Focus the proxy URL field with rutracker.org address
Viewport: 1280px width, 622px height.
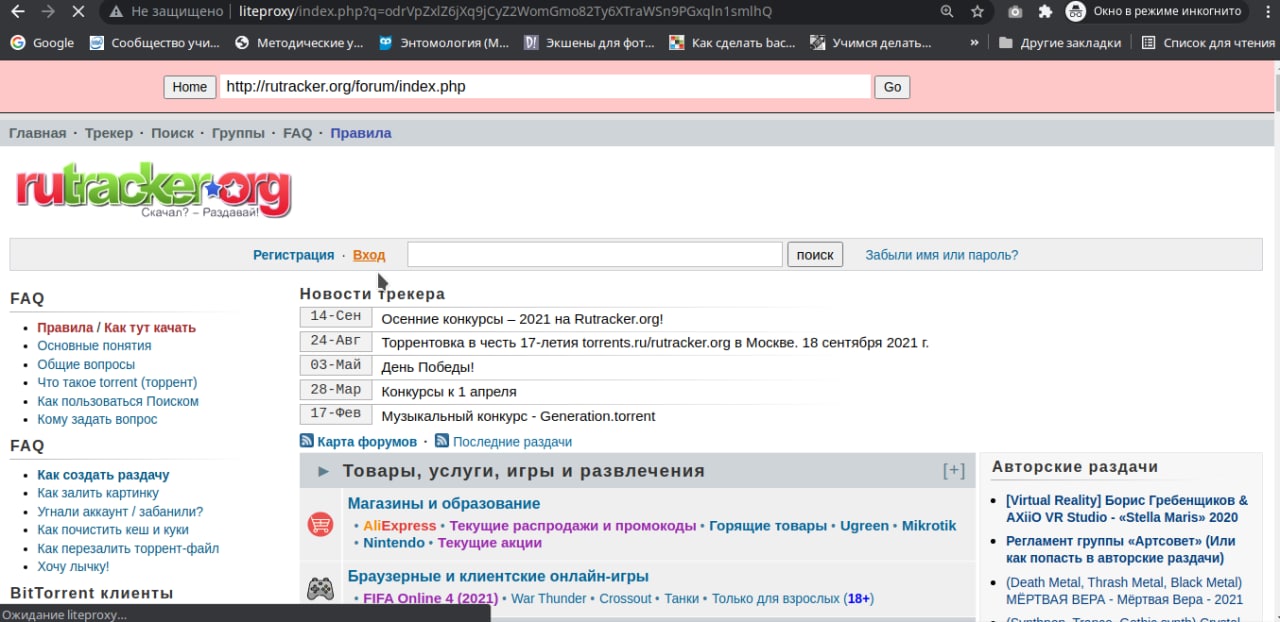(x=545, y=87)
